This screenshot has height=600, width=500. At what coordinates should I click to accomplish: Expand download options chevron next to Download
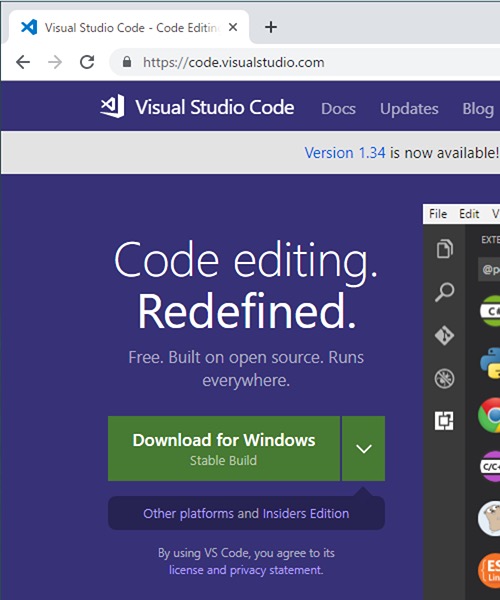[363, 448]
